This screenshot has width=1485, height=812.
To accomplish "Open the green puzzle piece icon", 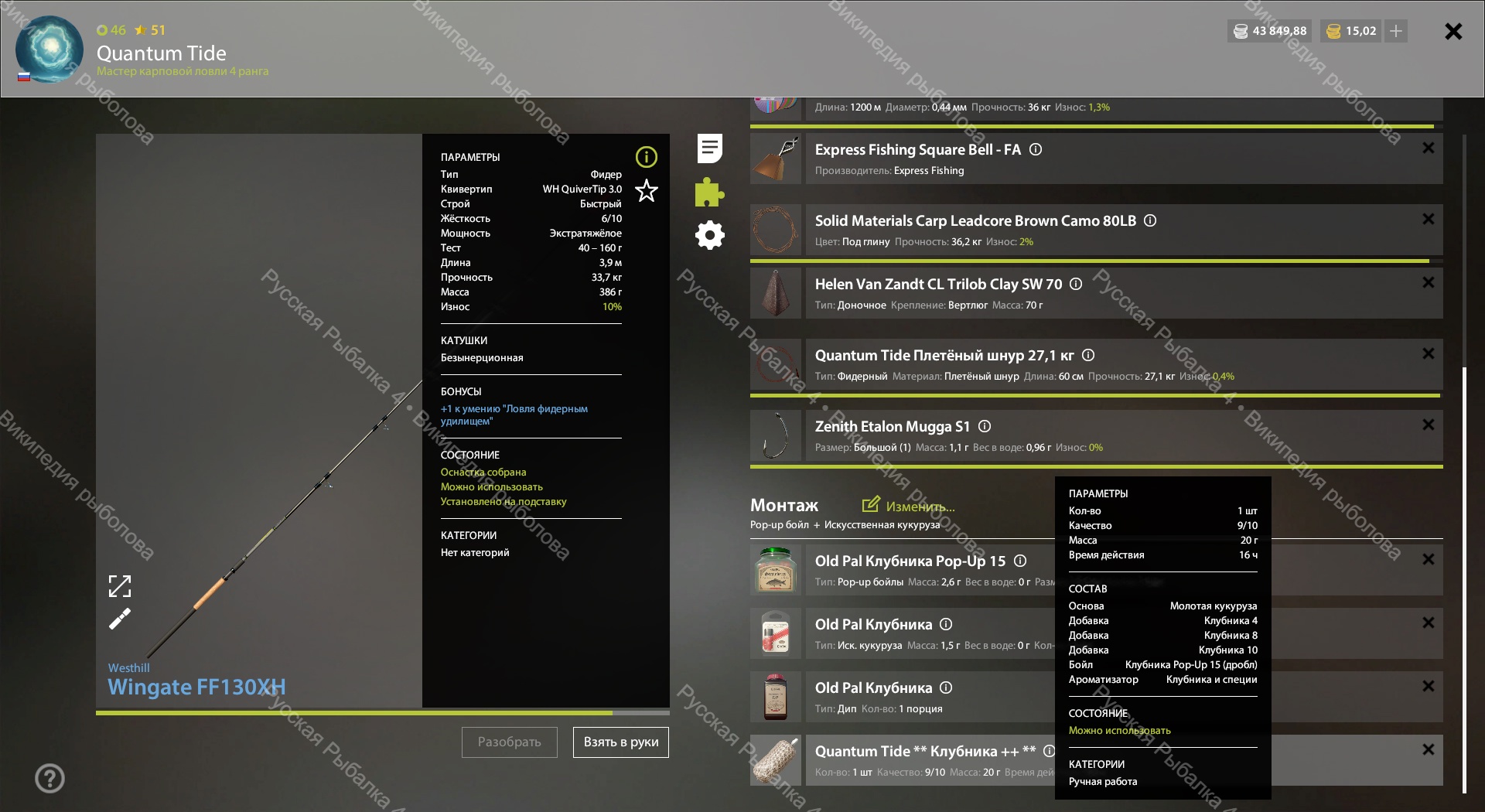I will (x=709, y=192).
